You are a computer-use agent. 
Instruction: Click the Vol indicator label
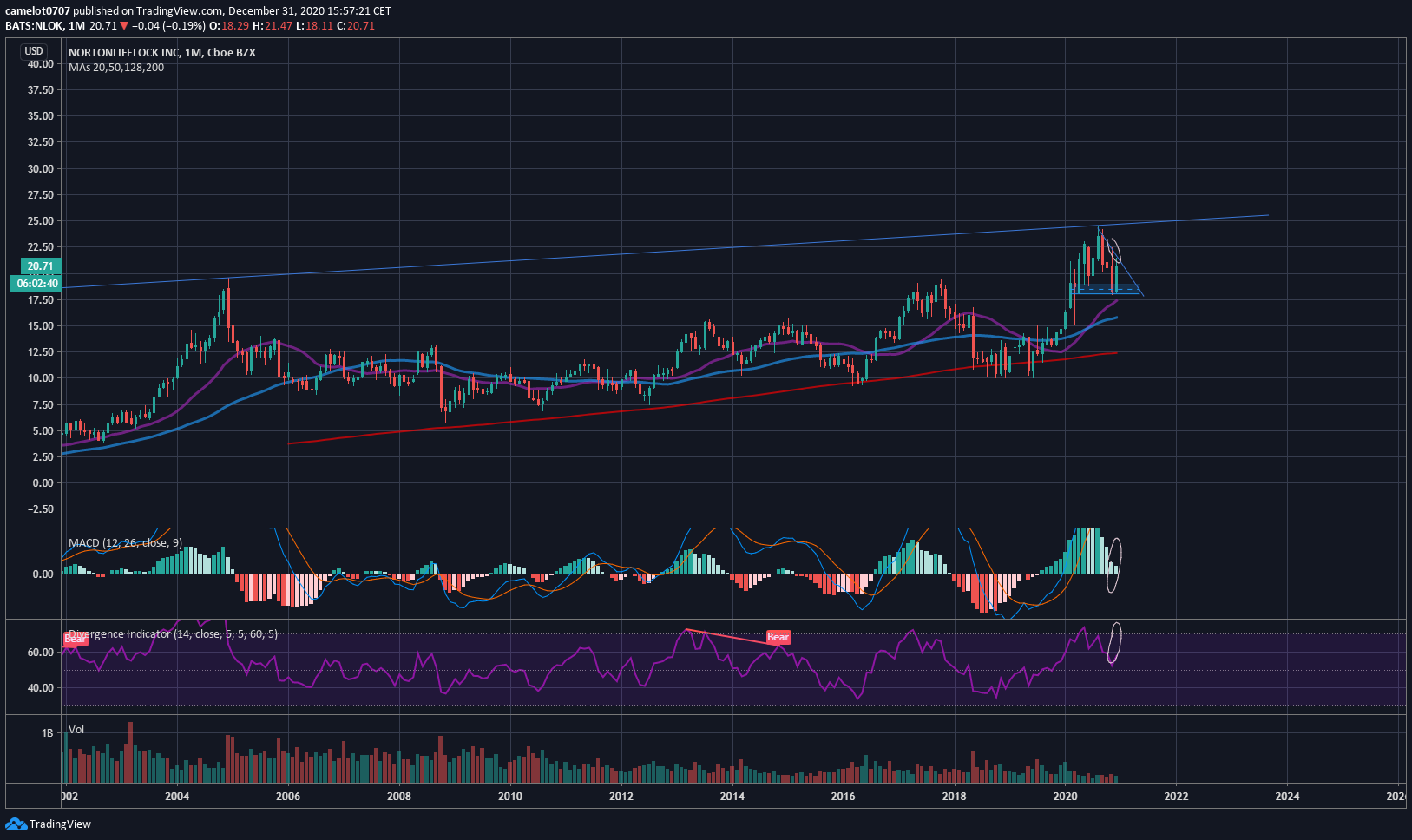76,729
